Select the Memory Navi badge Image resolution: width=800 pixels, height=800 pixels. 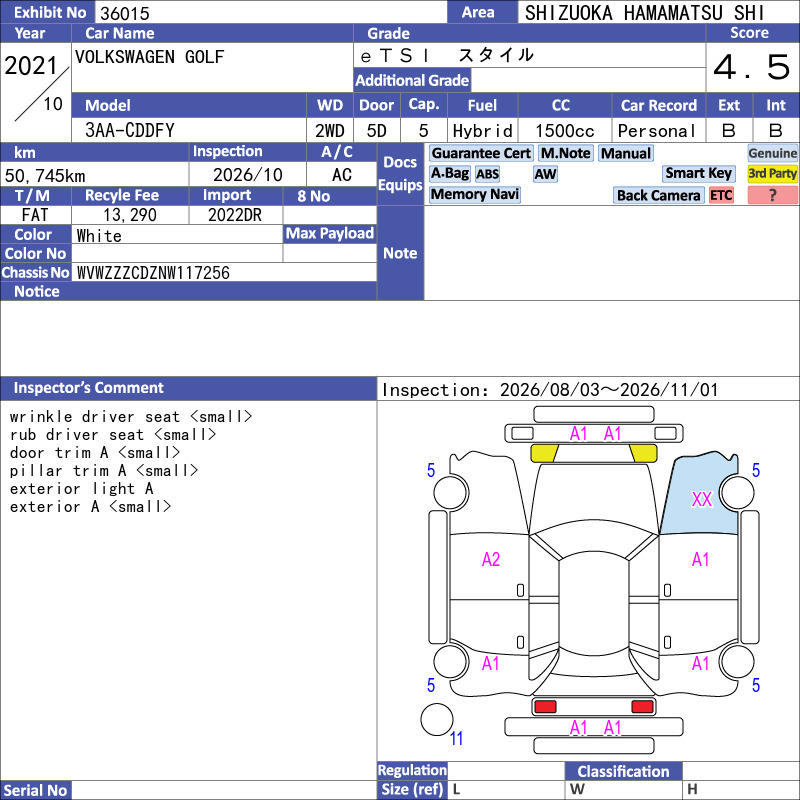tap(474, 194)
